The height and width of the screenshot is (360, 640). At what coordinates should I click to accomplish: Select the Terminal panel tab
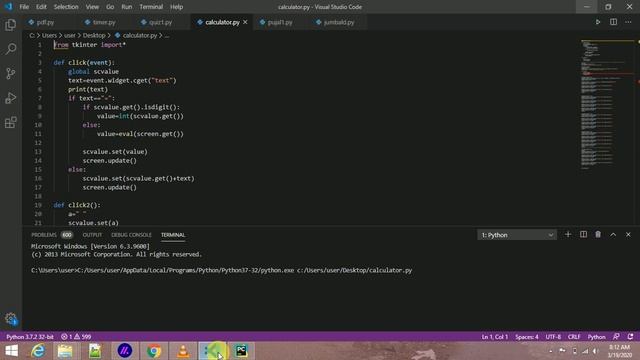click(173, 235)
